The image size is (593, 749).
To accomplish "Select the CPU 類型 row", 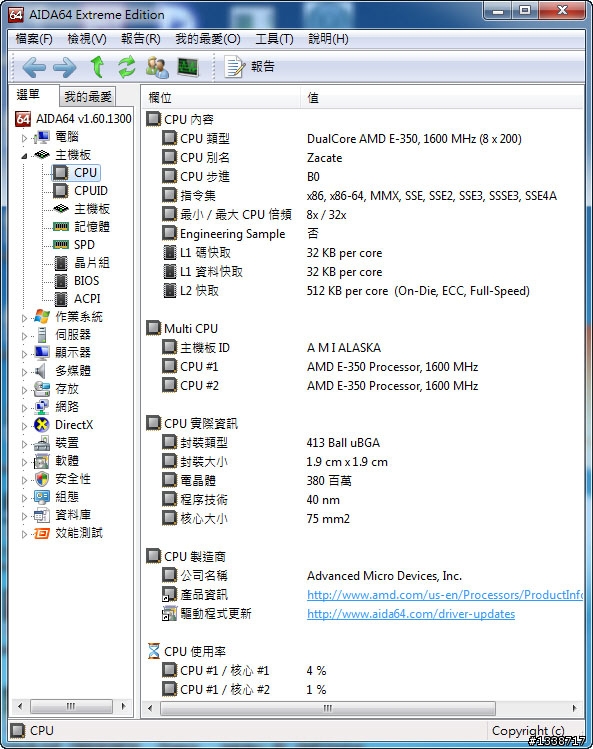I will click(363, 139).
